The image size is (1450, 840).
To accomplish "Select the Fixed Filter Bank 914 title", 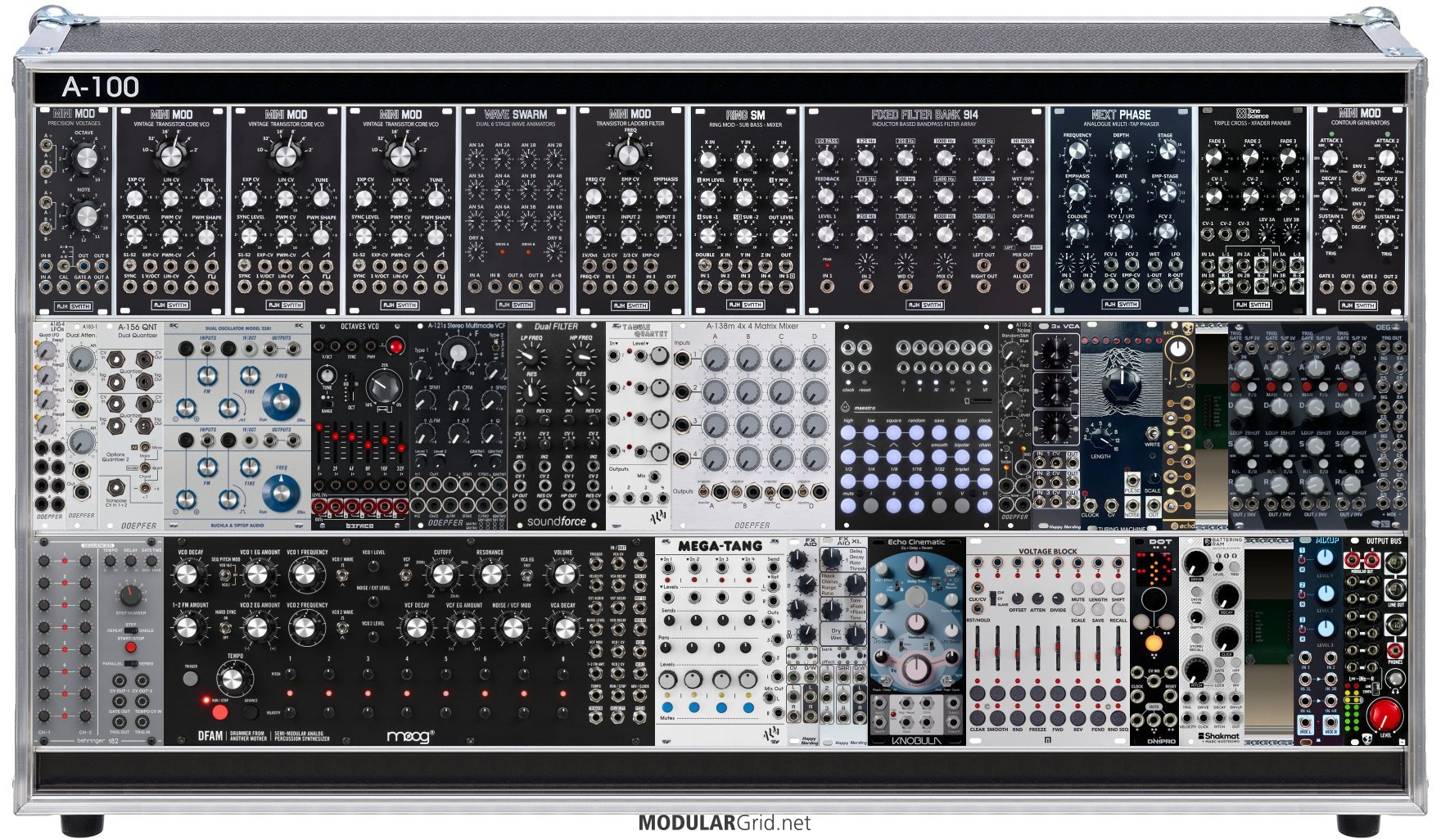I will [924, 115].
